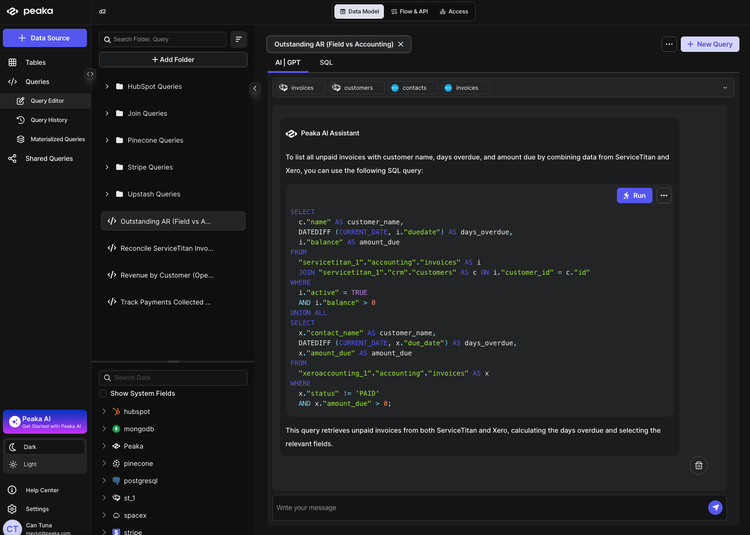Open Help Center in the sidebar
The height and width of the screenshot is (535, 750).
[42, 490]
